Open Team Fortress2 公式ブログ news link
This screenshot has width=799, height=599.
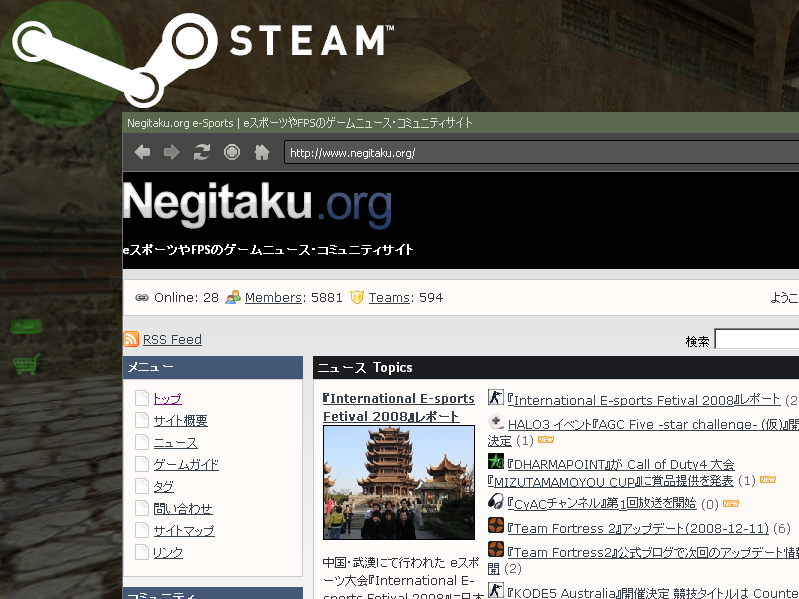point(653,552)
